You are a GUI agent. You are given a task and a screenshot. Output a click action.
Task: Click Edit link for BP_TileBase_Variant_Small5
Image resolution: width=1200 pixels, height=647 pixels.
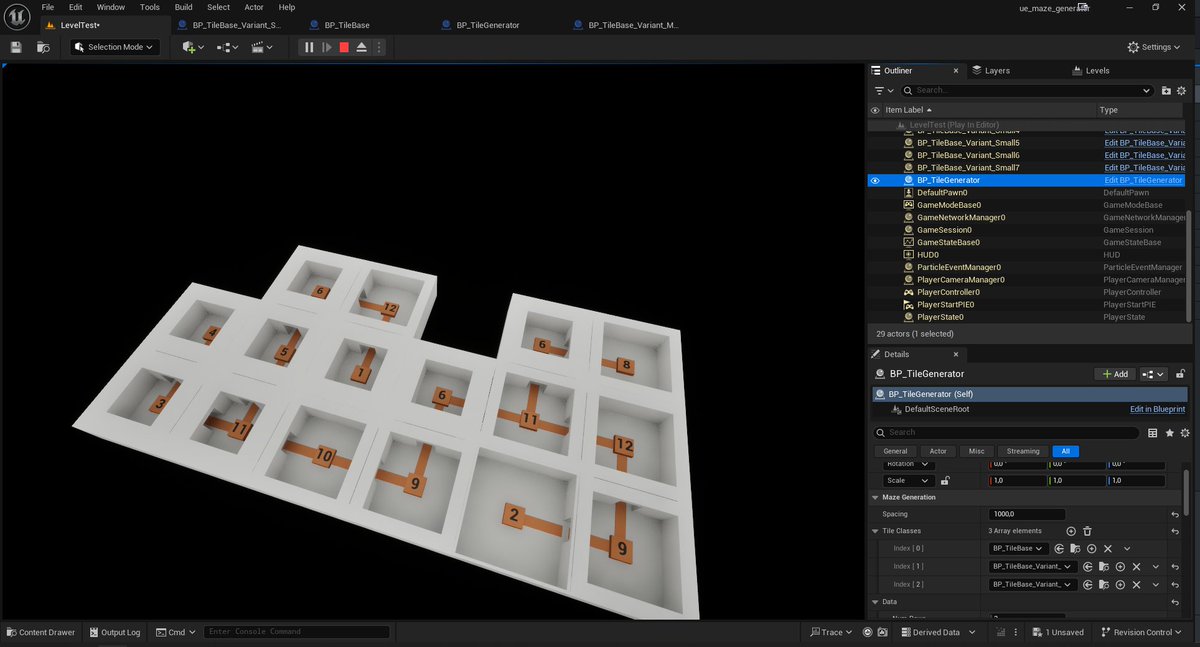(x=1145, y=143)
